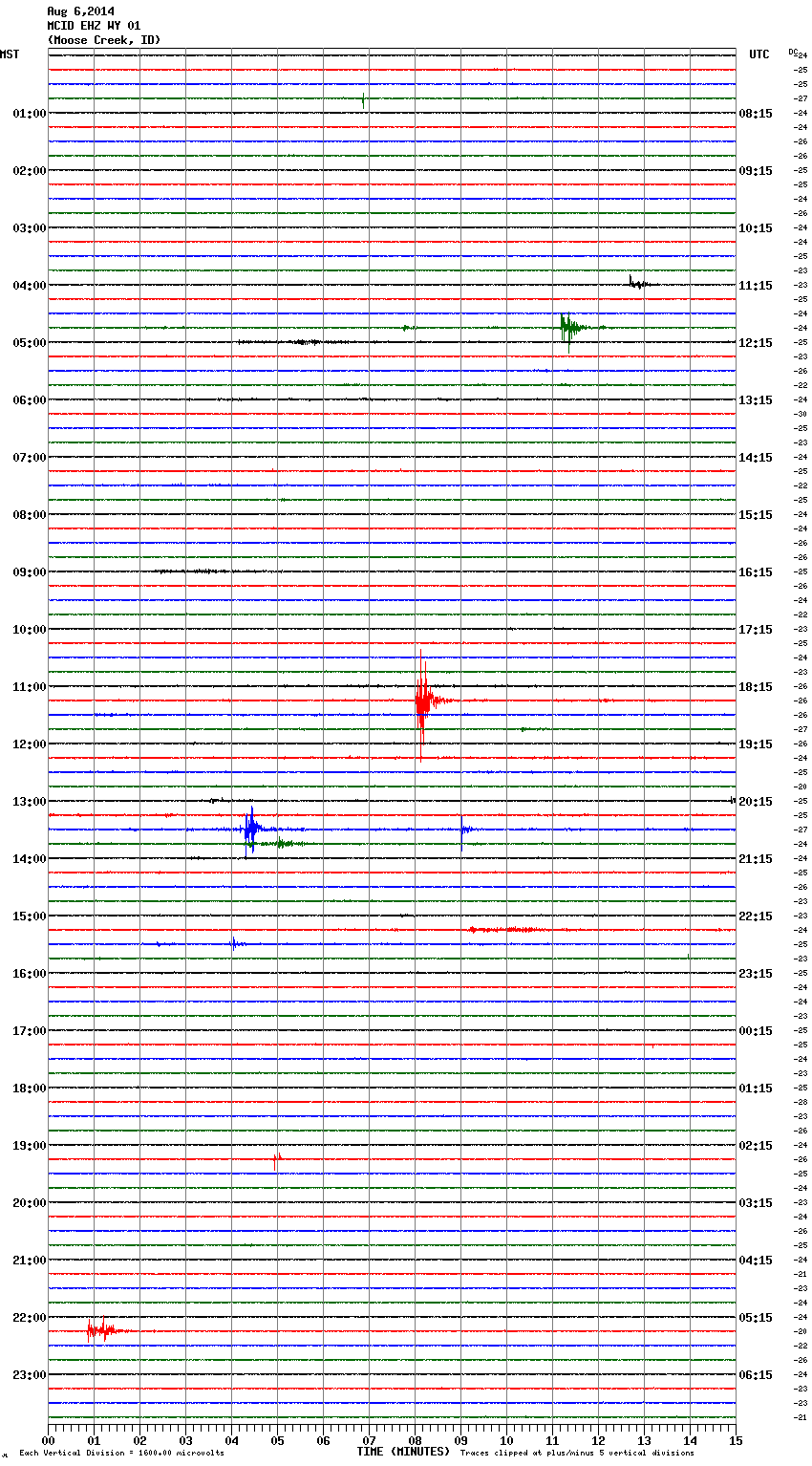The height and width of the screenshot is (1466, 812).
Task: Click the UTC time-zone header
Action: click(x=759, y=54)
